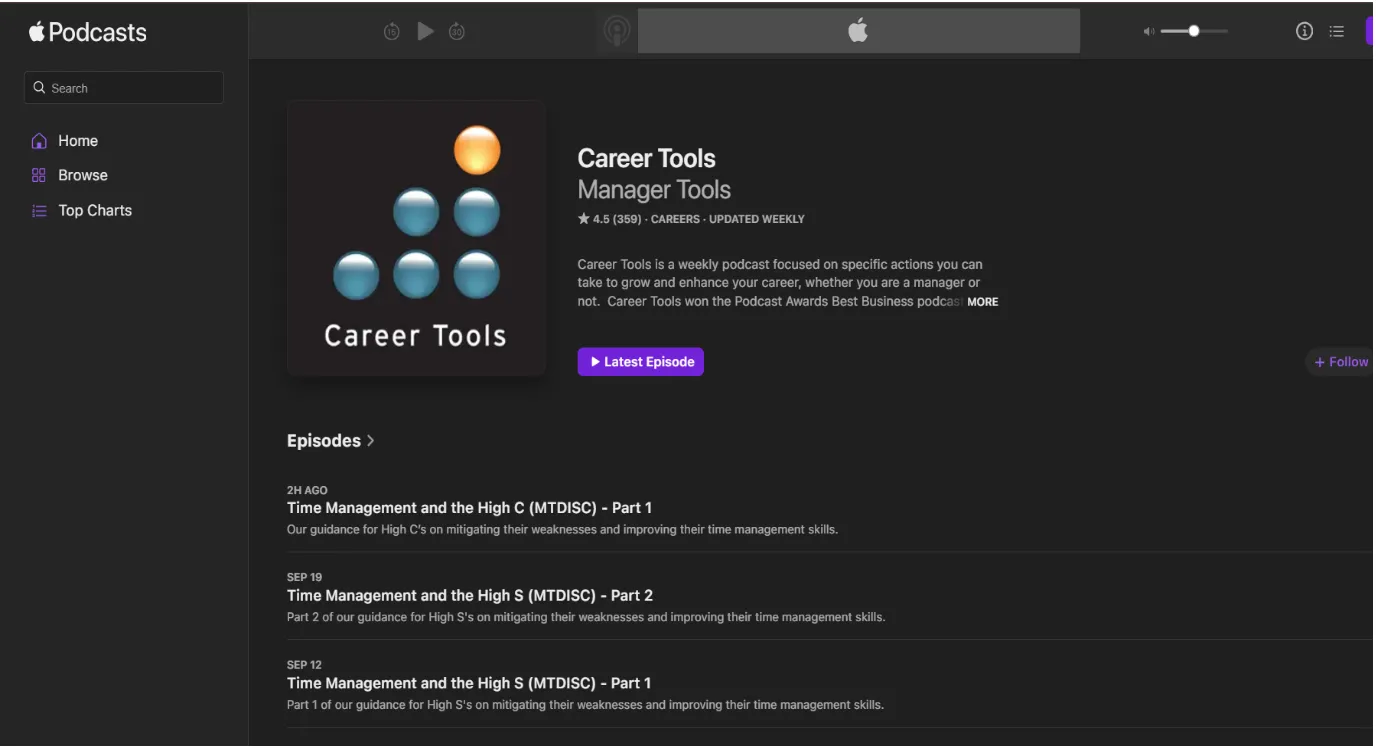The height and width of the screenshot is (750, 1376).
Task: Click the 'Our guidance for High C's' description
Action: (562, 530)
